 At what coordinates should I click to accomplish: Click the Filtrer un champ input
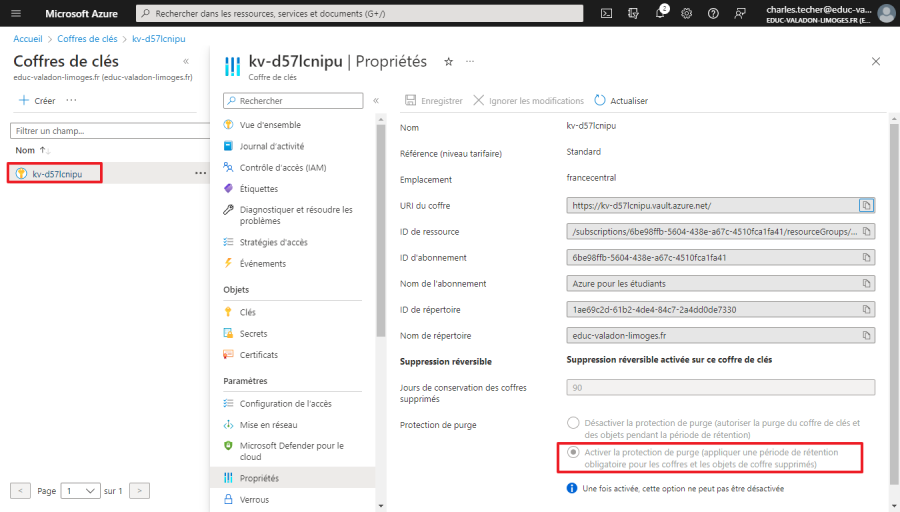click(109, 131)
